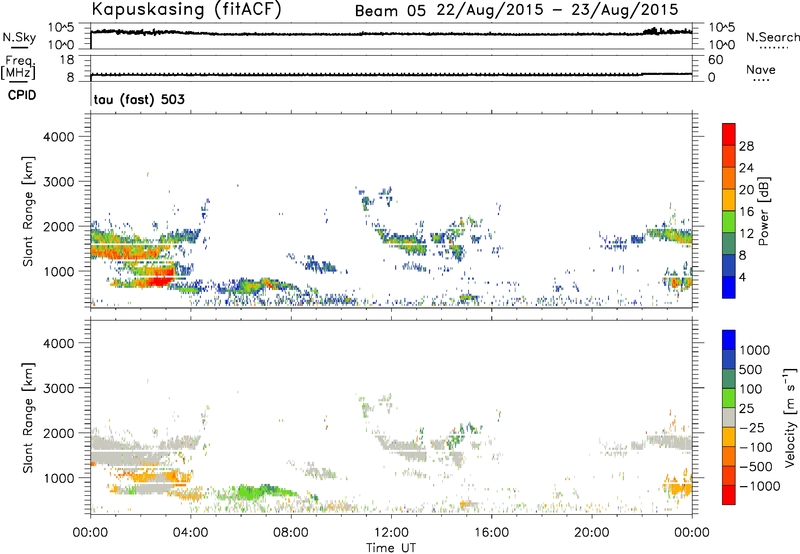
Task: Select the '12:00' time tick label
Action: (391, 533)
